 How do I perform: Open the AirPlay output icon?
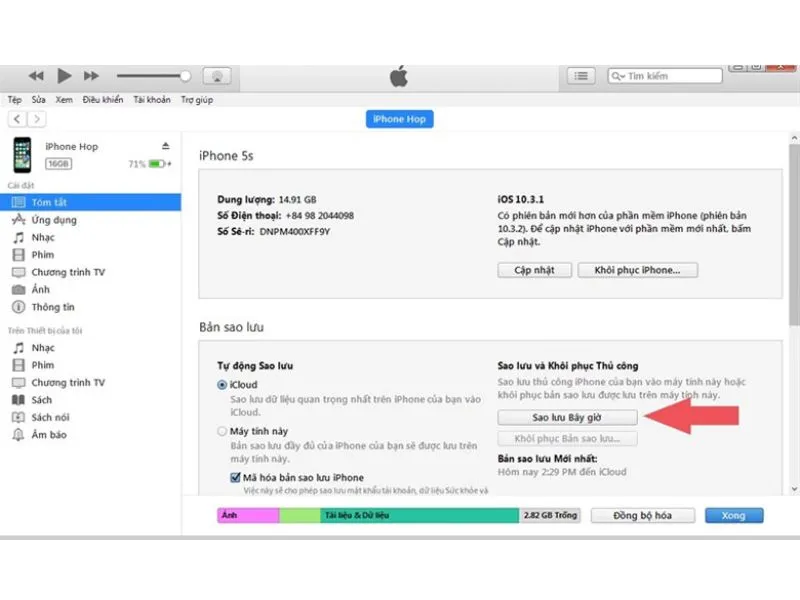point(217,76)
